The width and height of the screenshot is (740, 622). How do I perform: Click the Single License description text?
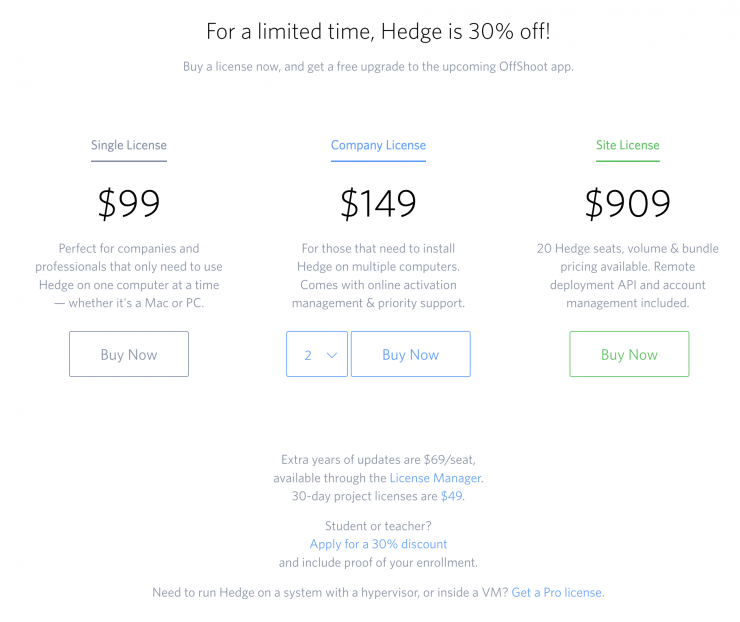coord(129,275)
